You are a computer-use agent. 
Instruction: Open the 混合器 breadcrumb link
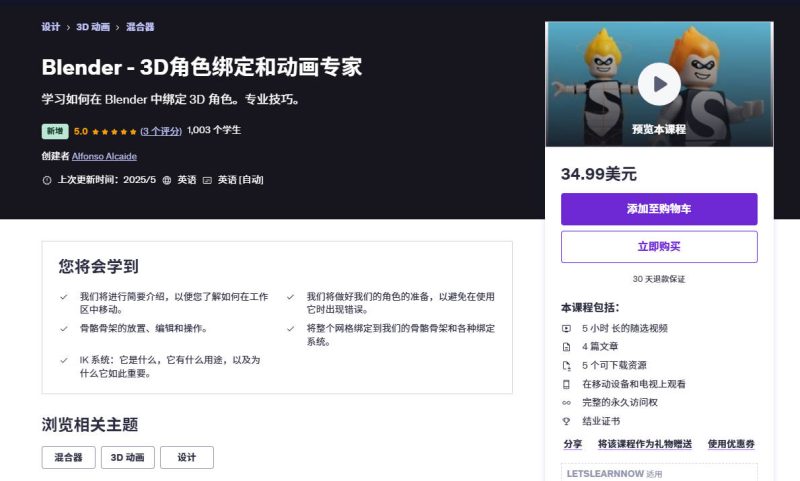coord(140,27)
